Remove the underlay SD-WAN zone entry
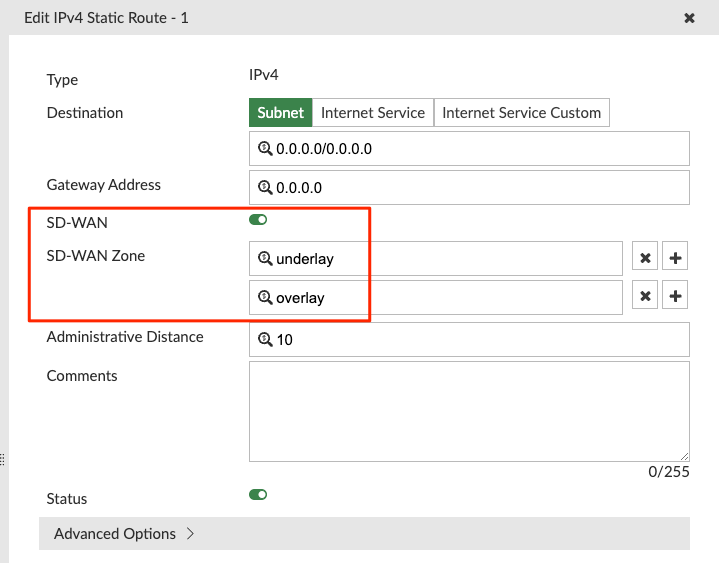This screenshot has width=719, height=563. (645, 258)
